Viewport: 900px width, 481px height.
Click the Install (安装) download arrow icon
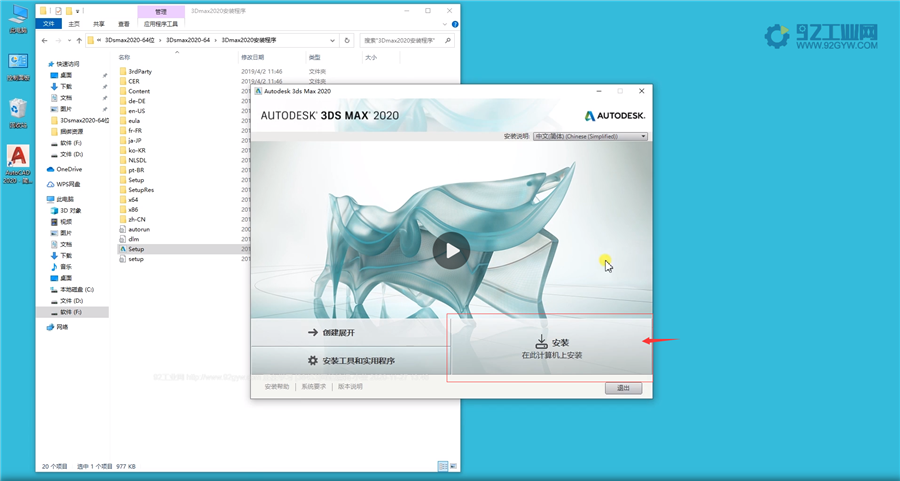[541, 342]
